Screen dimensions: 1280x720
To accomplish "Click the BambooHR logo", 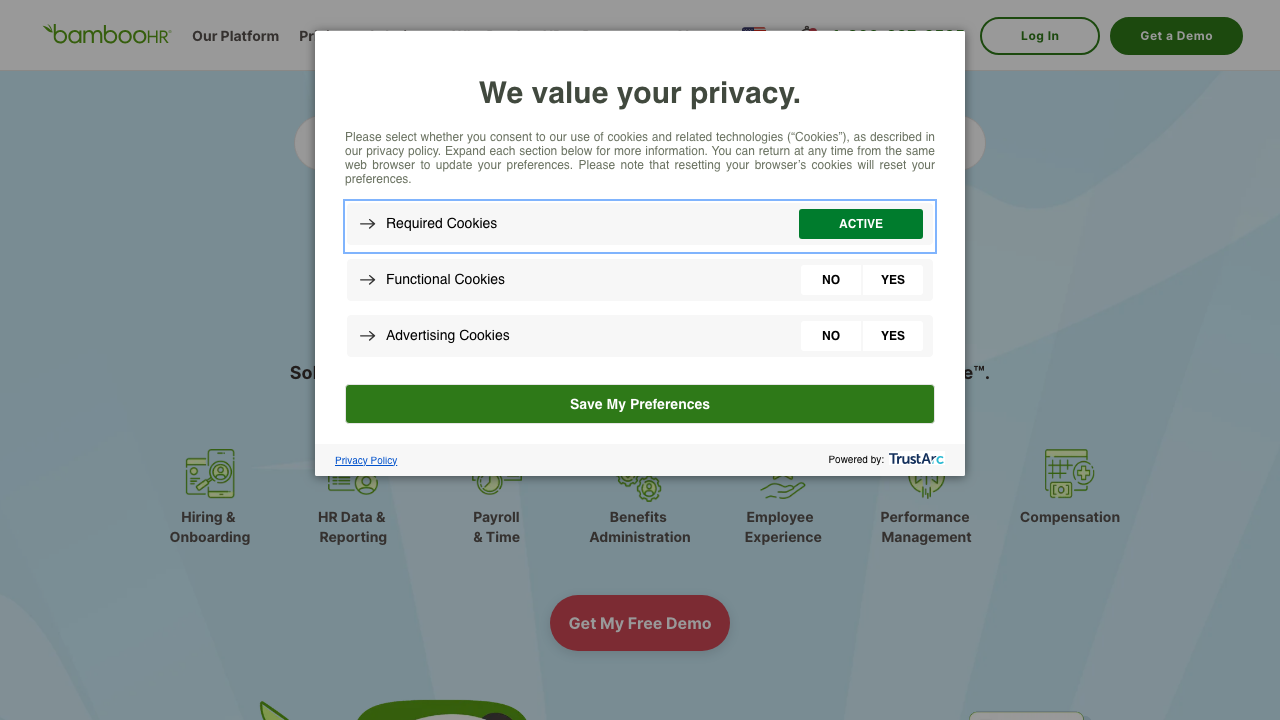I will click(x=107, y=34).
